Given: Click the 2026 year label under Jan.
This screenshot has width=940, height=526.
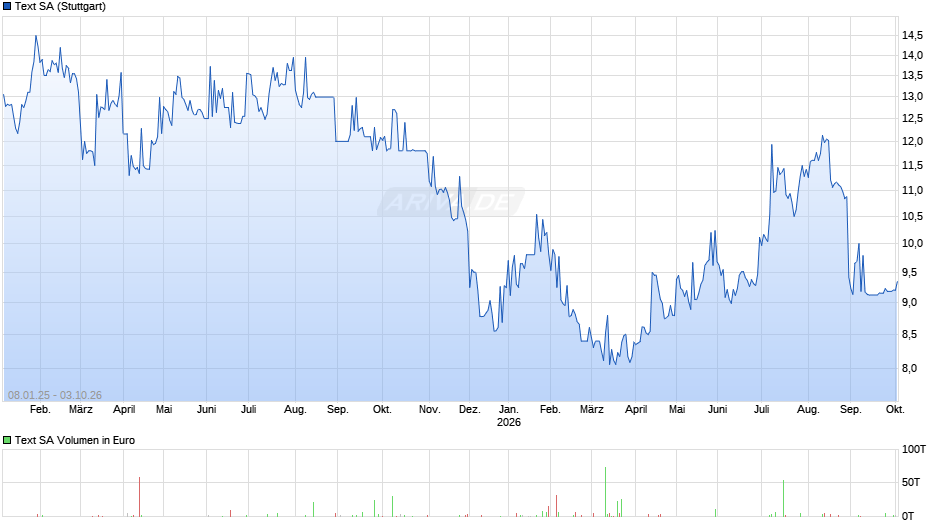Looking at the screenshot, I should point(508,422).
